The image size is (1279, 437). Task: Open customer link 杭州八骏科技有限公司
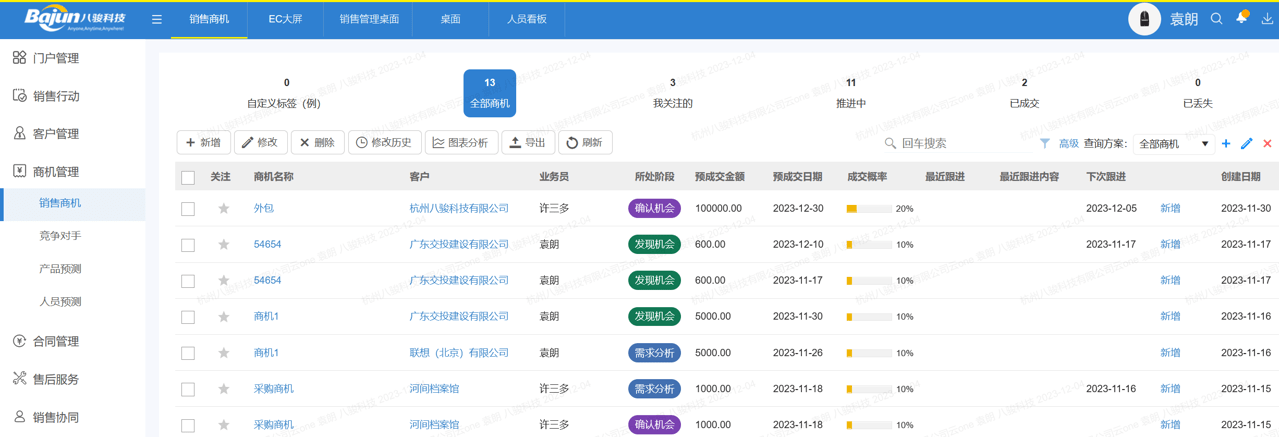pos(459,209)
